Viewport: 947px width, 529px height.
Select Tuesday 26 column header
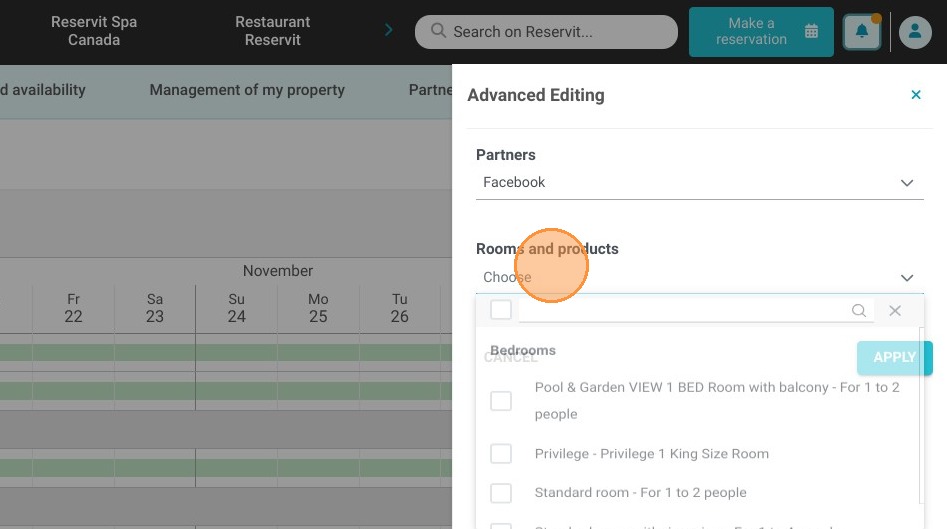tap(399, 308)
